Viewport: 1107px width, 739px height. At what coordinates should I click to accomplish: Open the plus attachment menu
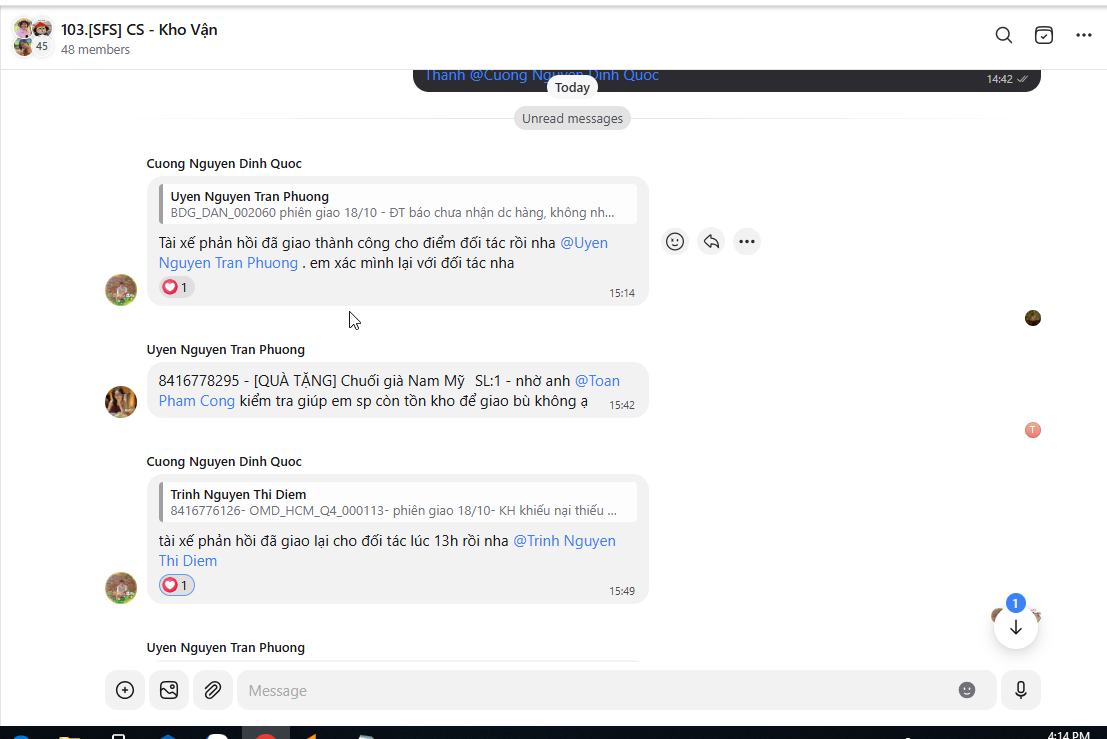(125, 690)
